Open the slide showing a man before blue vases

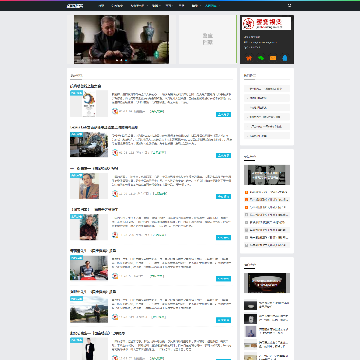(x=121, y=39)
